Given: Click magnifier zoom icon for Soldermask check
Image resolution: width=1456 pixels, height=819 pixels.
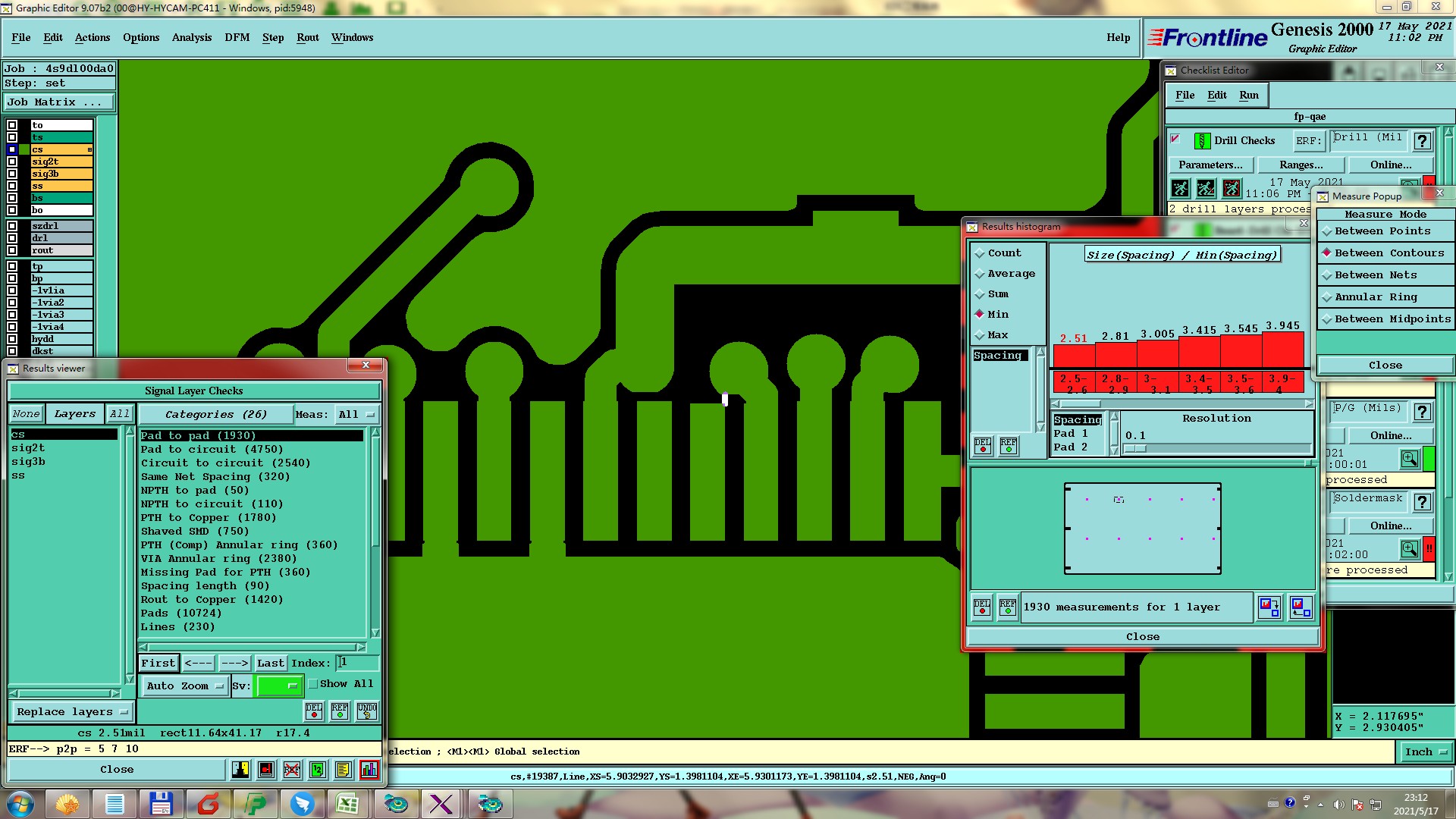Looking at the screenshot, I should pos(1410,549).
